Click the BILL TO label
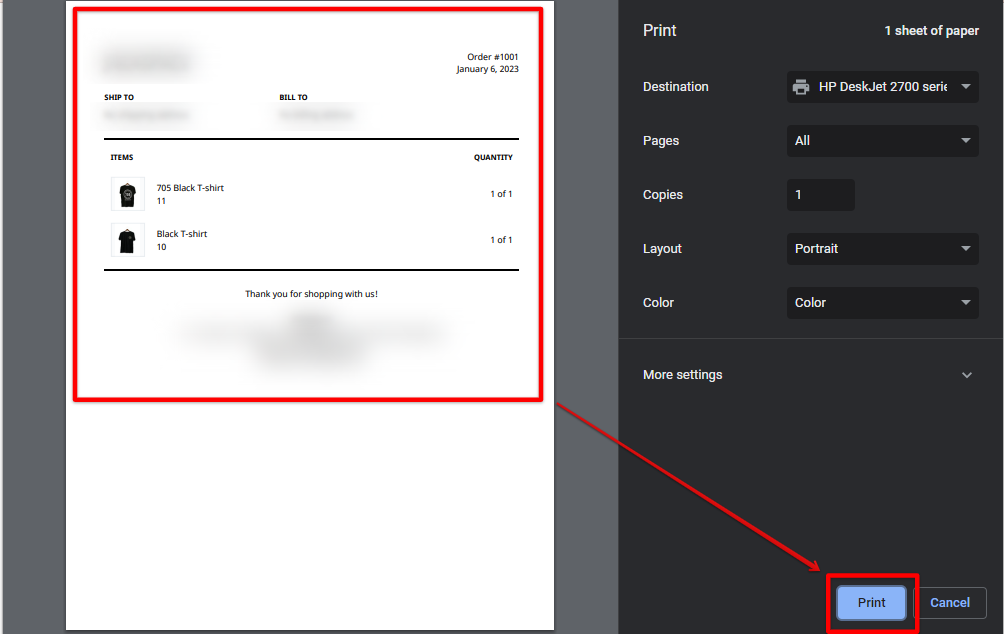 click(294, 97)
